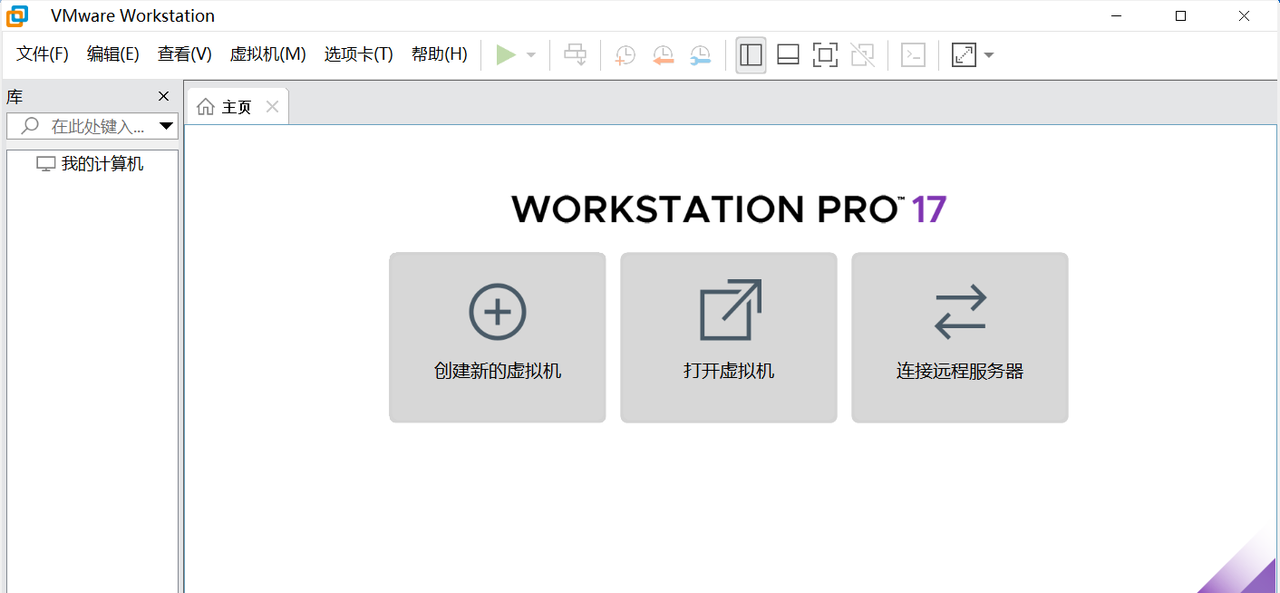Image resolution: width=1280 pixels, height=593 pixels.
Task: Select 我的计算机 in the library tree
Action: point(101,163)
